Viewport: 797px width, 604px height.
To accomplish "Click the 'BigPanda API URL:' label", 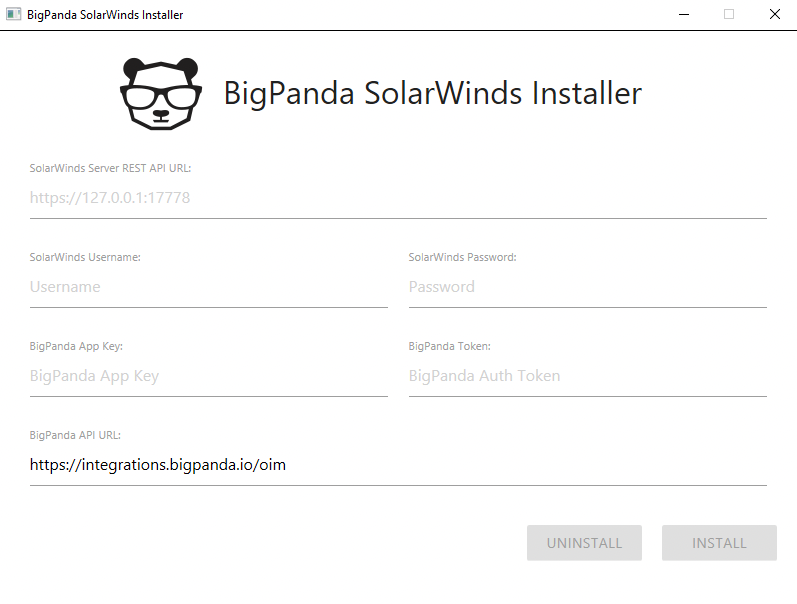I will (75, 435).
